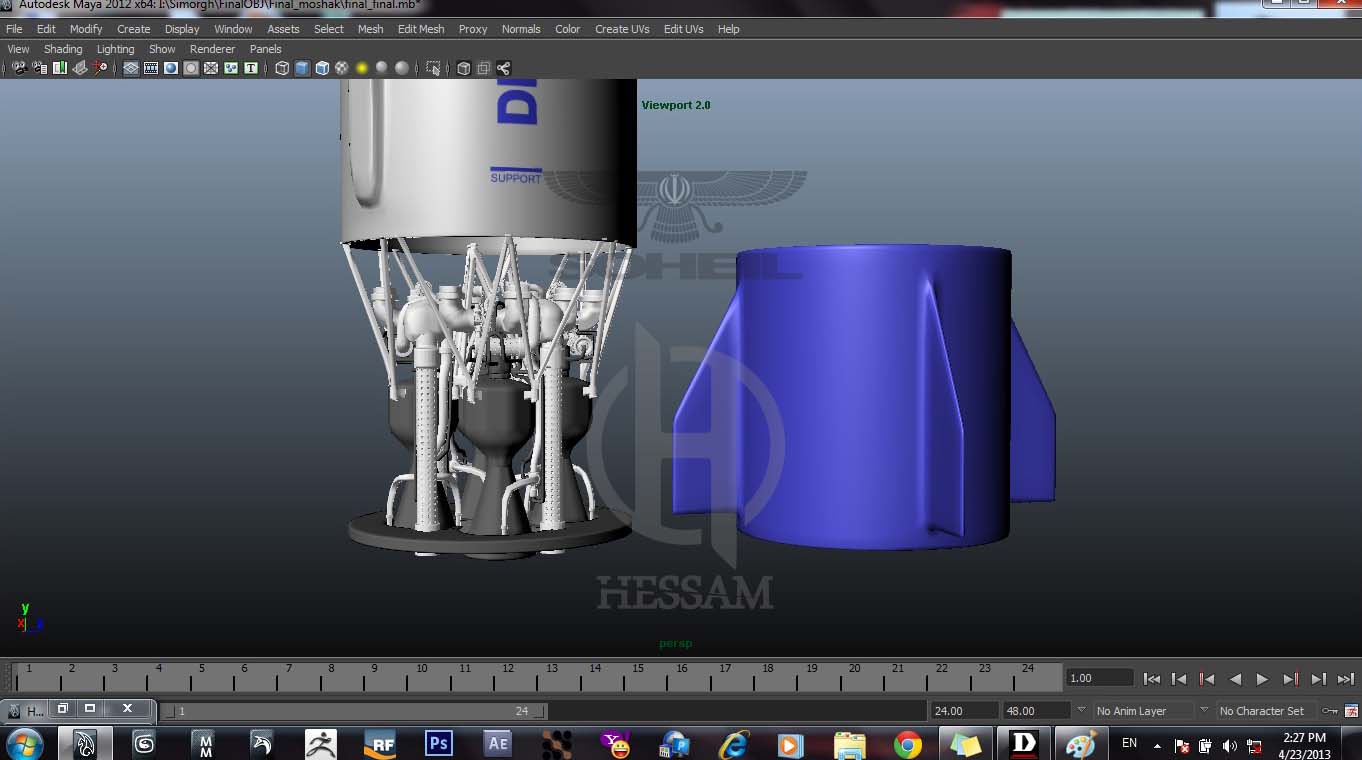
Task: Go to end of playback range
Action: coord(1345,679)
